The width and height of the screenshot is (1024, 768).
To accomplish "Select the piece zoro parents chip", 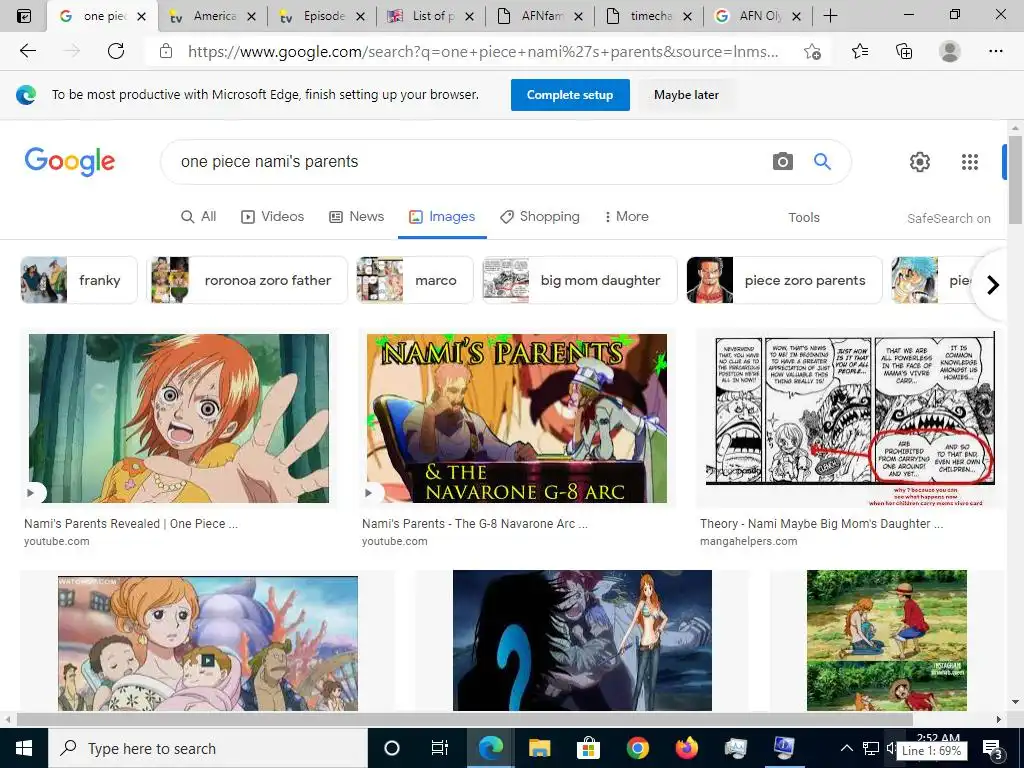I will coord(784,280).
